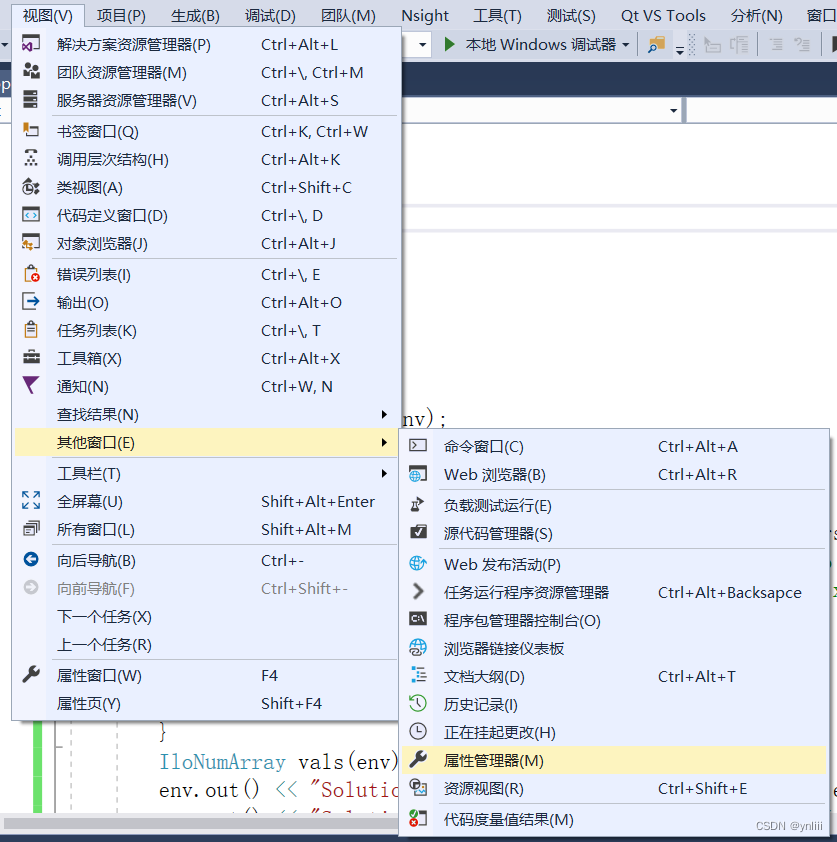Click the 属性管理器 wrench icon
837x842 pixels.
point(418,760)
